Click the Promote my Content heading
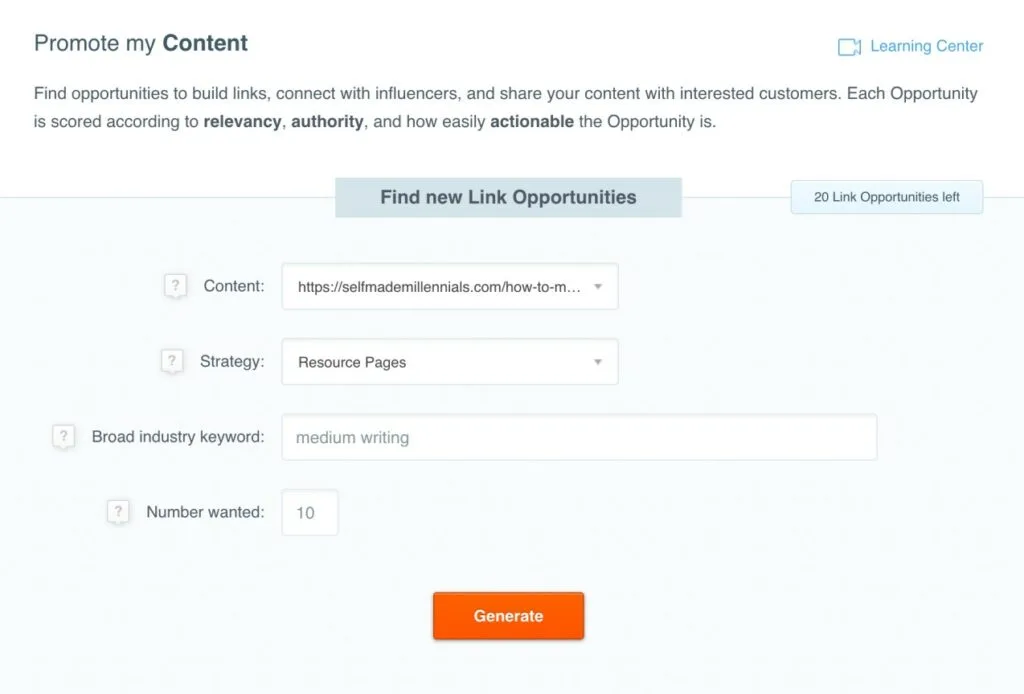Image resolution: width=1024 pixels, height=694 pixels. pyautogui.click(x=140, y=43)
